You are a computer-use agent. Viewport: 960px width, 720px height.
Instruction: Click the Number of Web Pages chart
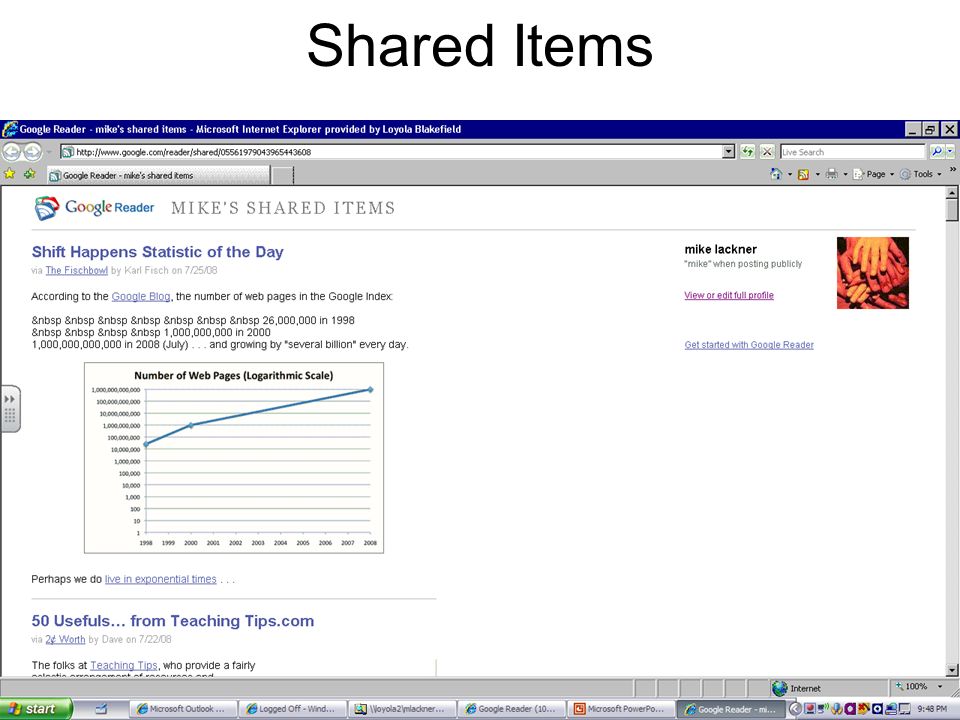[234, 458]
